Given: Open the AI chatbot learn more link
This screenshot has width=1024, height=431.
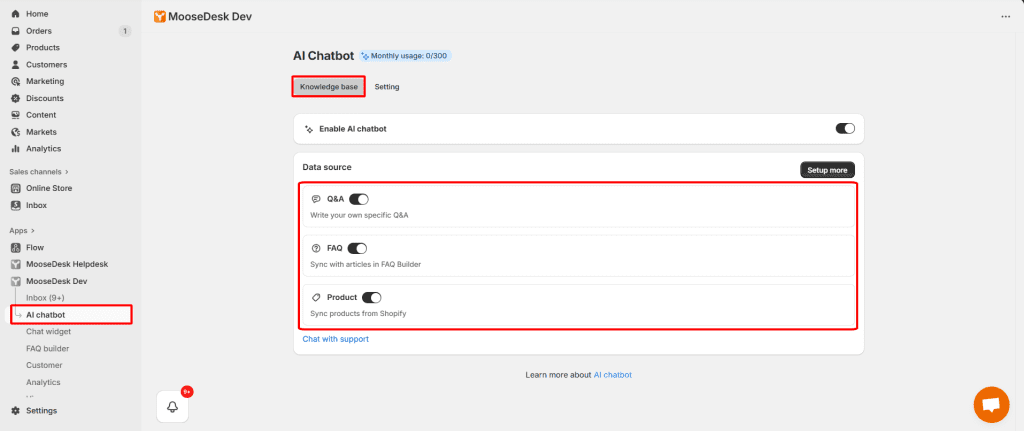Looking at the screenshot, I should tap(613, 375).
